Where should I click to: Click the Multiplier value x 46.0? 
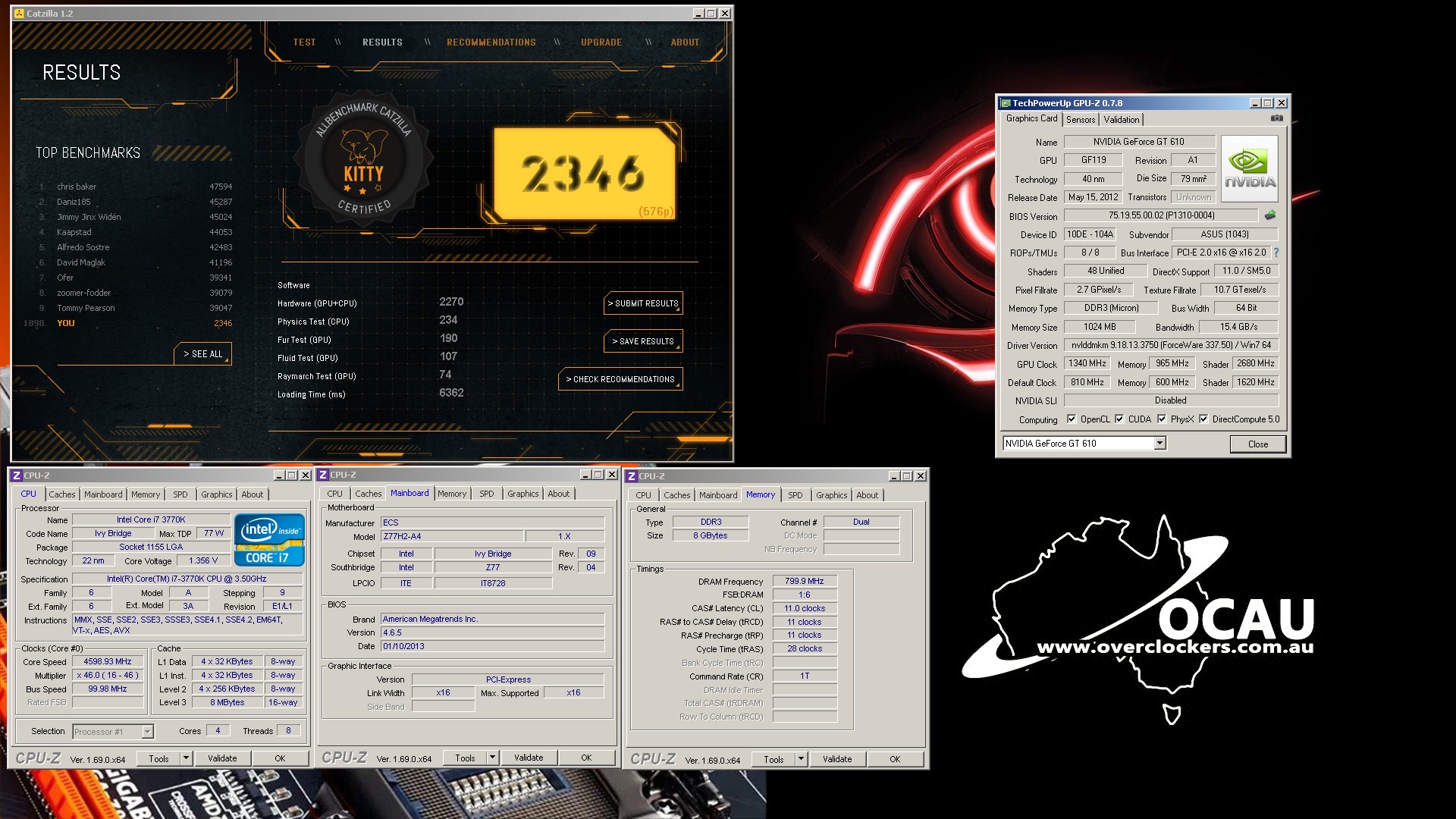[108, 676]
